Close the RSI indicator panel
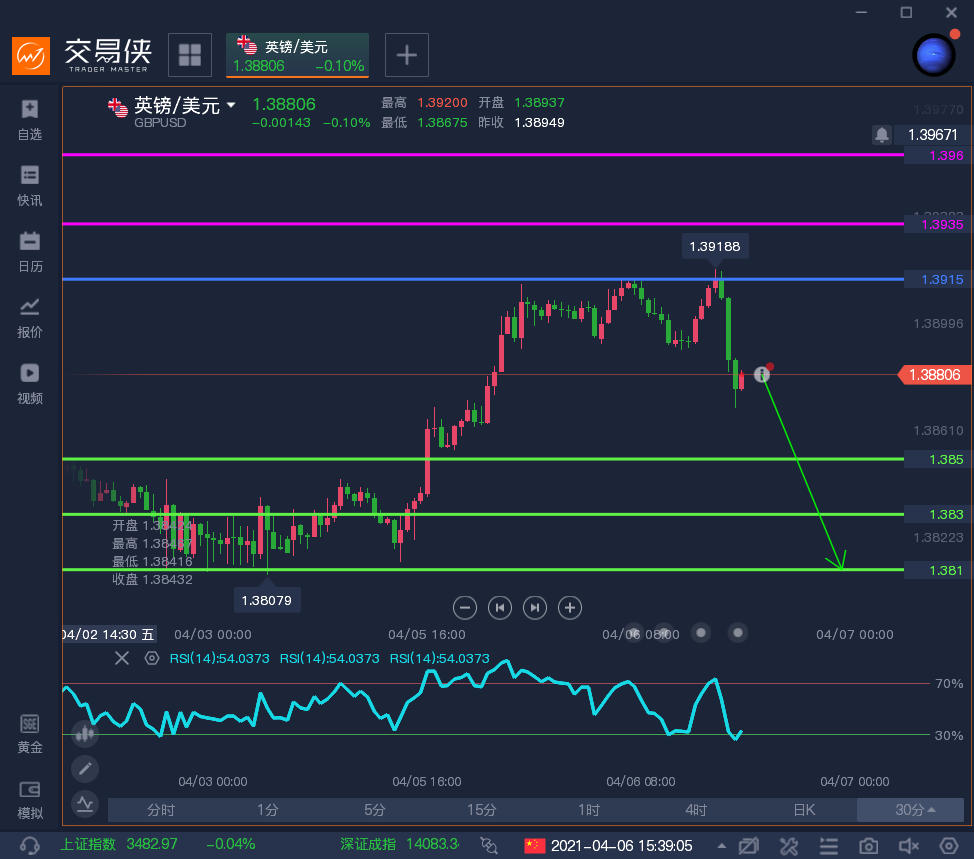 [x=122, y=658]
